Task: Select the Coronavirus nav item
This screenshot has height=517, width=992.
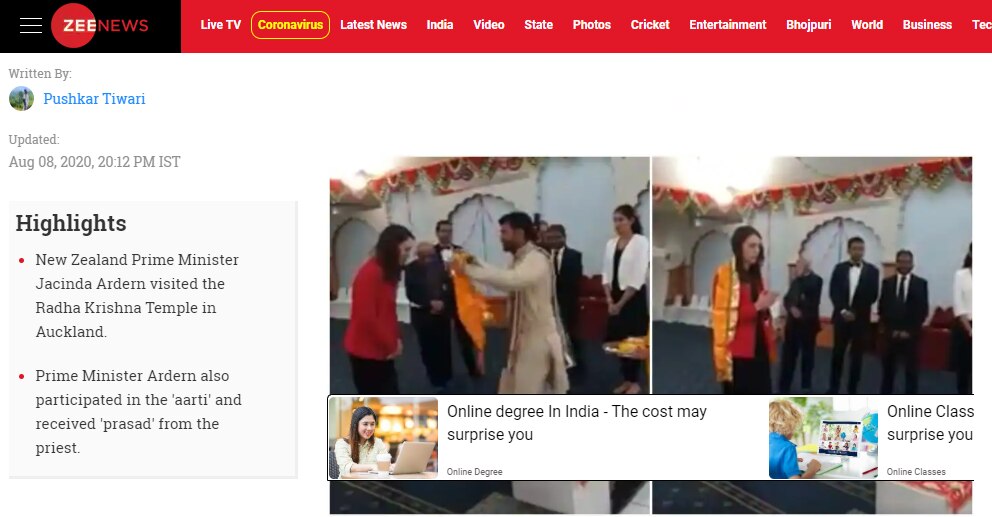Action: pos(290,25)
